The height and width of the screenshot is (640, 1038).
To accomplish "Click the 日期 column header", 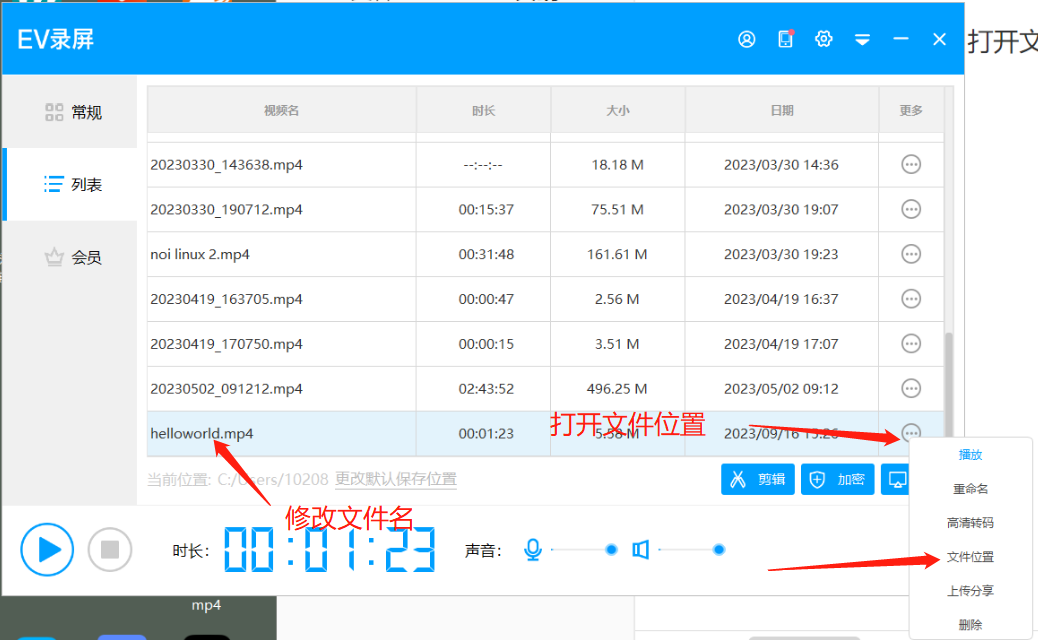I will pyautogui.click(x=782, y=111).
